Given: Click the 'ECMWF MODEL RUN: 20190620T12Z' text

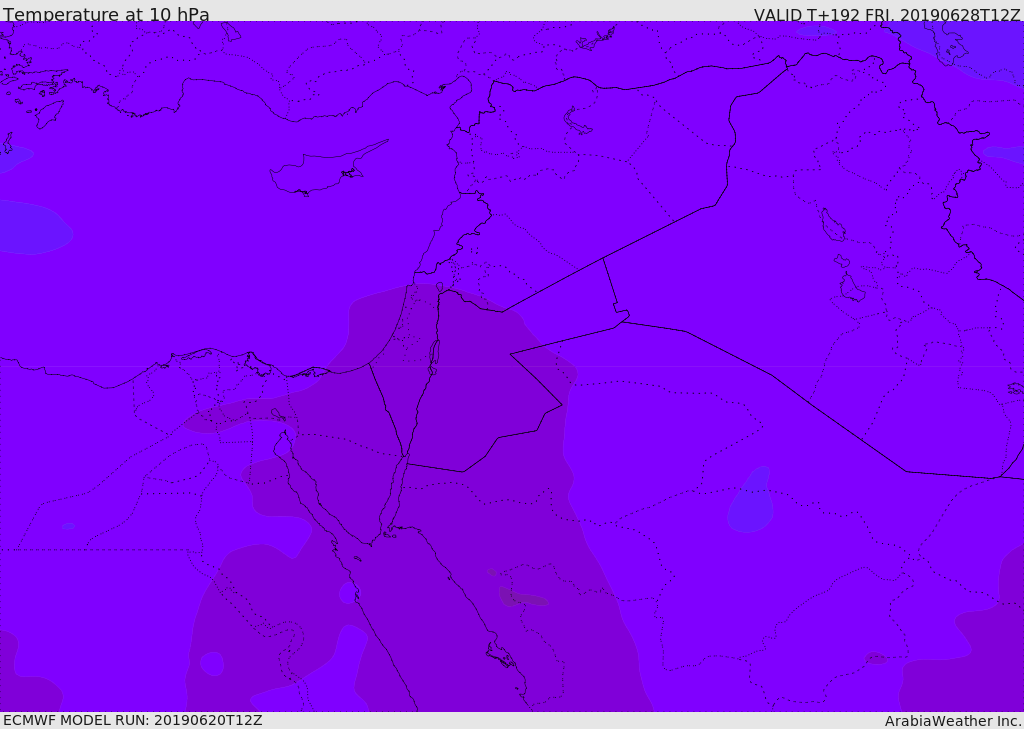Looking at the screenshot, I should pyautogui.click(x=133, y=721).
